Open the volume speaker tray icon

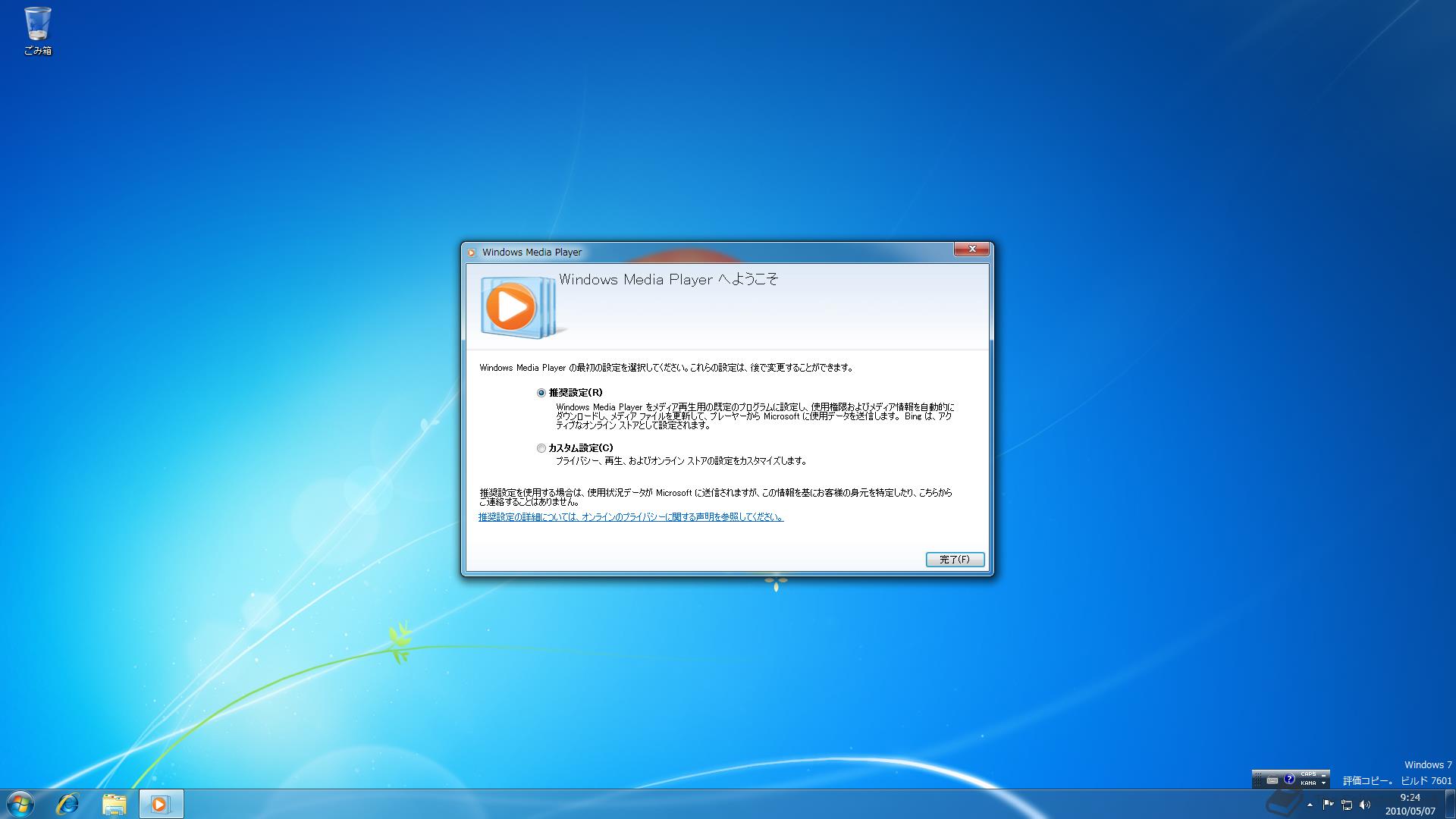(1365, 805)
